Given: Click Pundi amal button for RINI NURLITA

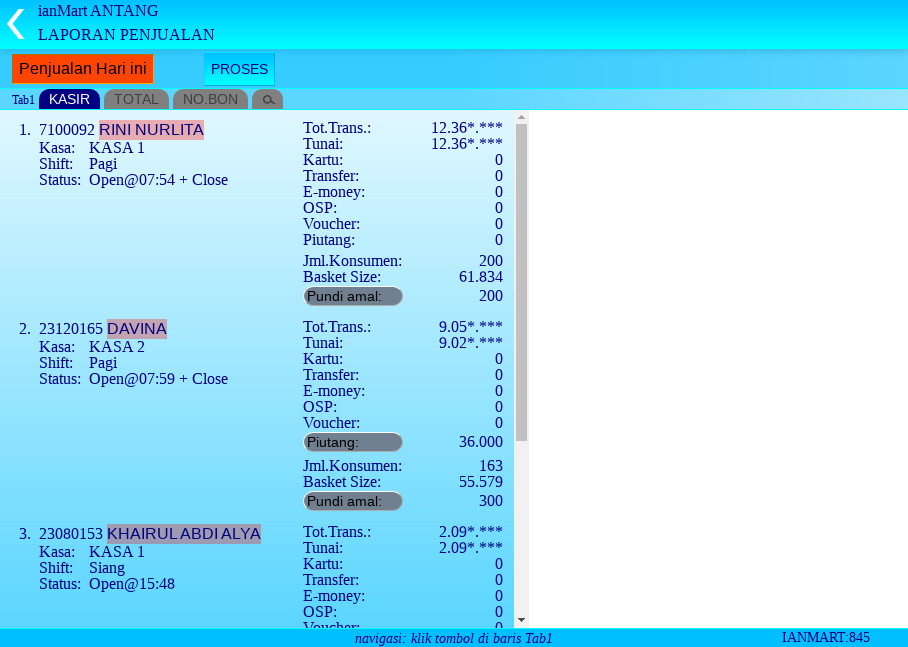Looking at the screenshot, I should (352, 296).
